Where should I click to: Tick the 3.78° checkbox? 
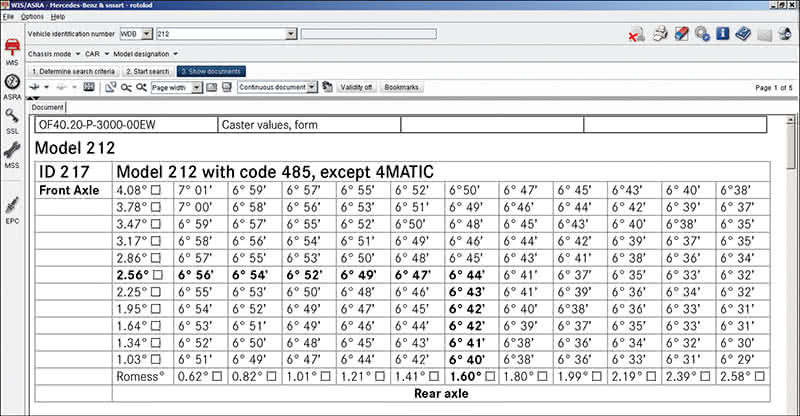pyautogui.click(x=156, y=207)
